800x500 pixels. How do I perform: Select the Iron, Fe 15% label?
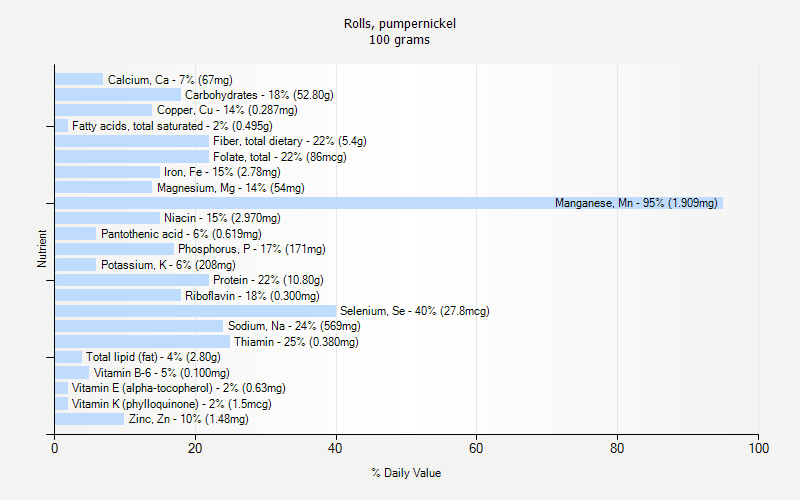[x=222, y=172]
